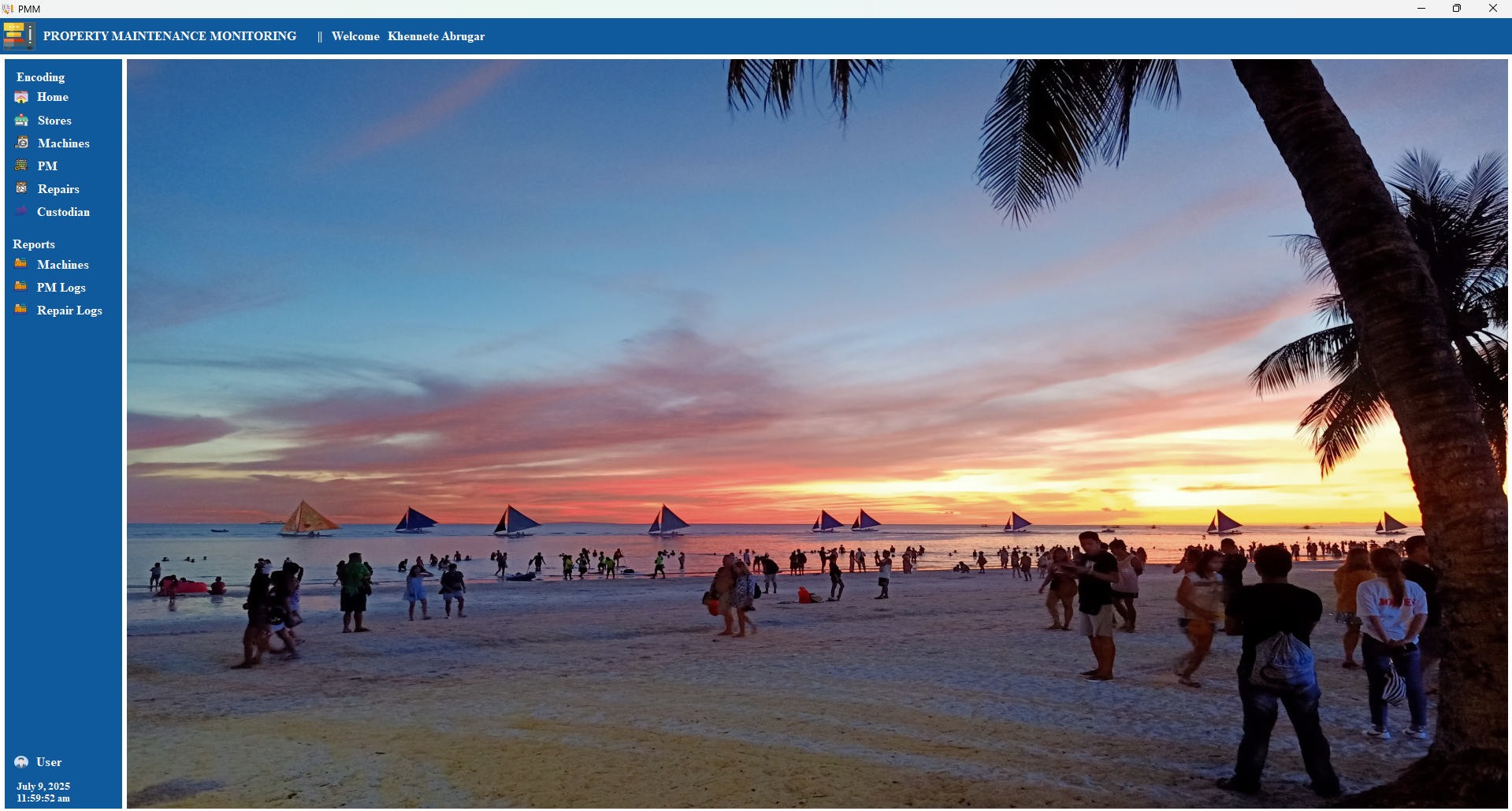The height and width of the screenshot is (811, 1512).
Task: Click the user name Khennete Abrugar
Action: point(437,36)
